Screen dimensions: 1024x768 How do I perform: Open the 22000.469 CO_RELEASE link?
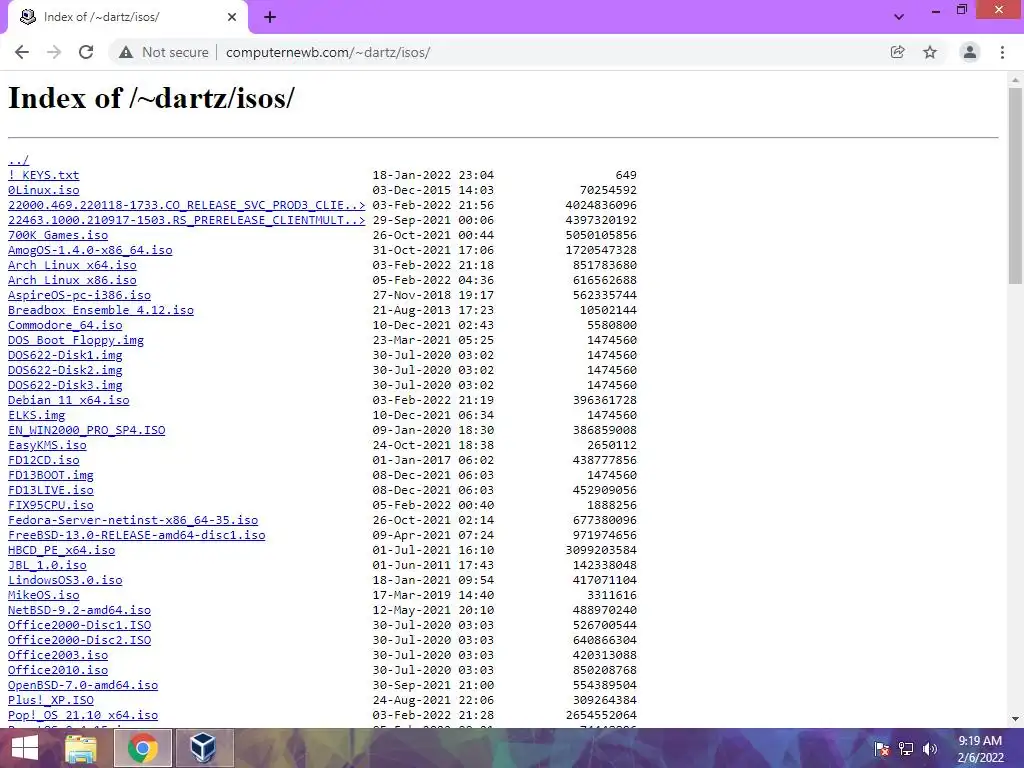point(186,205)
